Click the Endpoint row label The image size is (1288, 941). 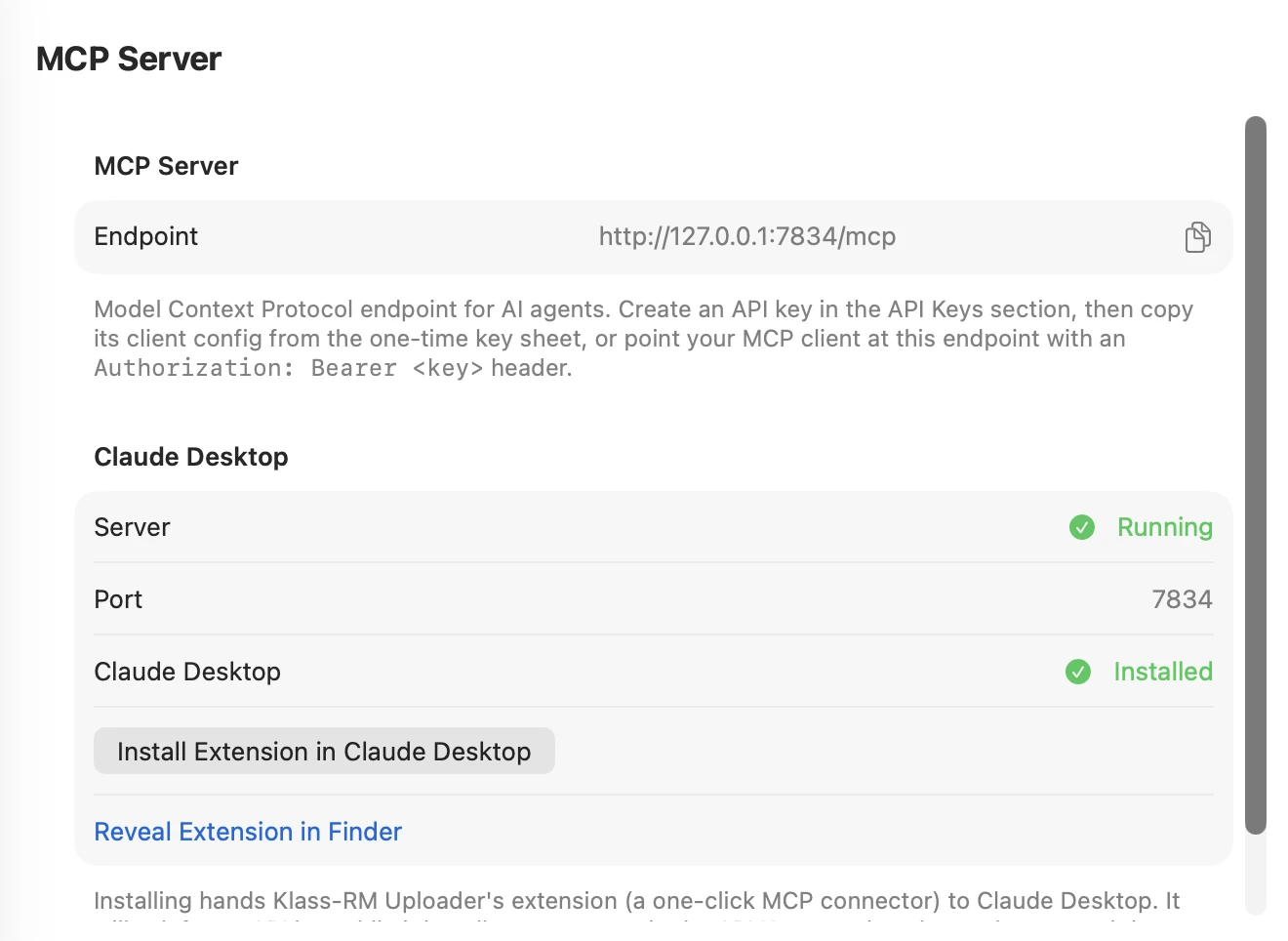coord(146,236)
